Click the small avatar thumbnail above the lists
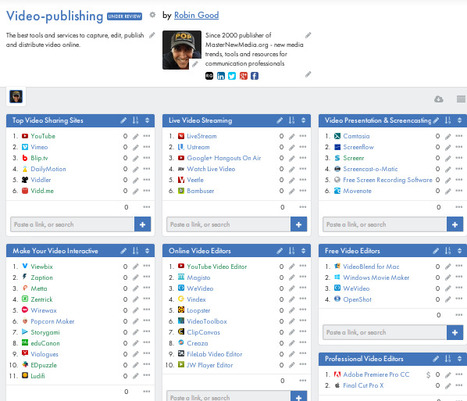 click(16, 97)
